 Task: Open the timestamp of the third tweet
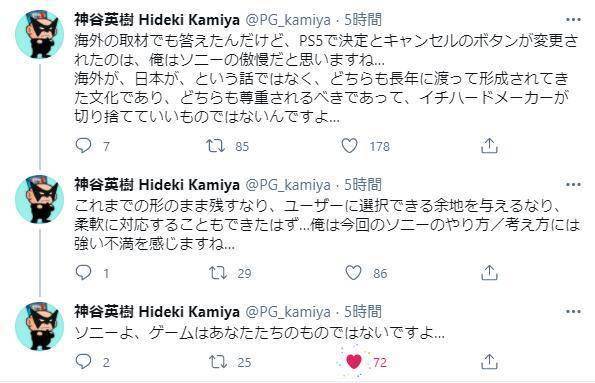[x=362, y=312]
